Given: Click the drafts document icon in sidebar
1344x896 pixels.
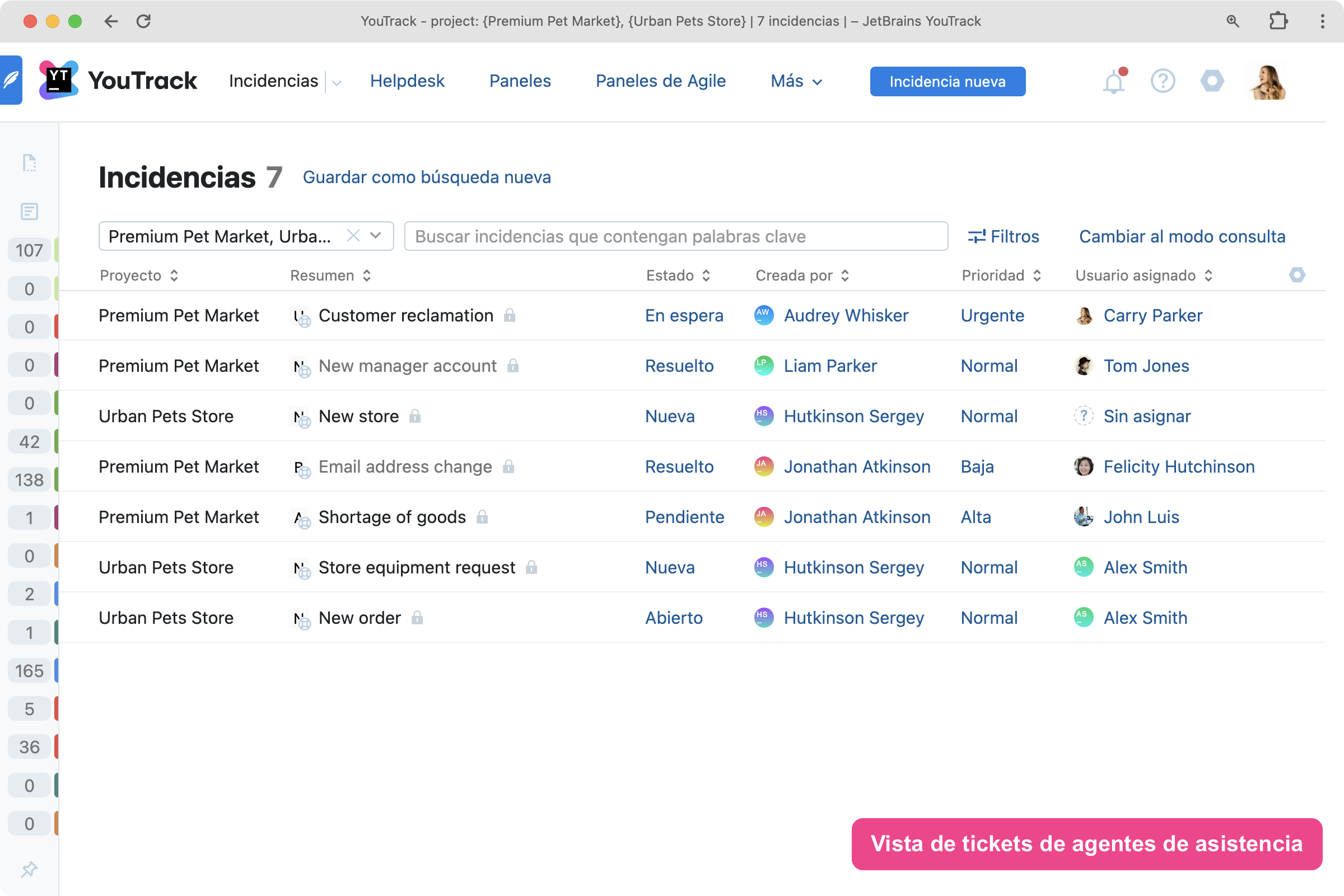Looking at the screenshot, I should click(x=29, y=163).
